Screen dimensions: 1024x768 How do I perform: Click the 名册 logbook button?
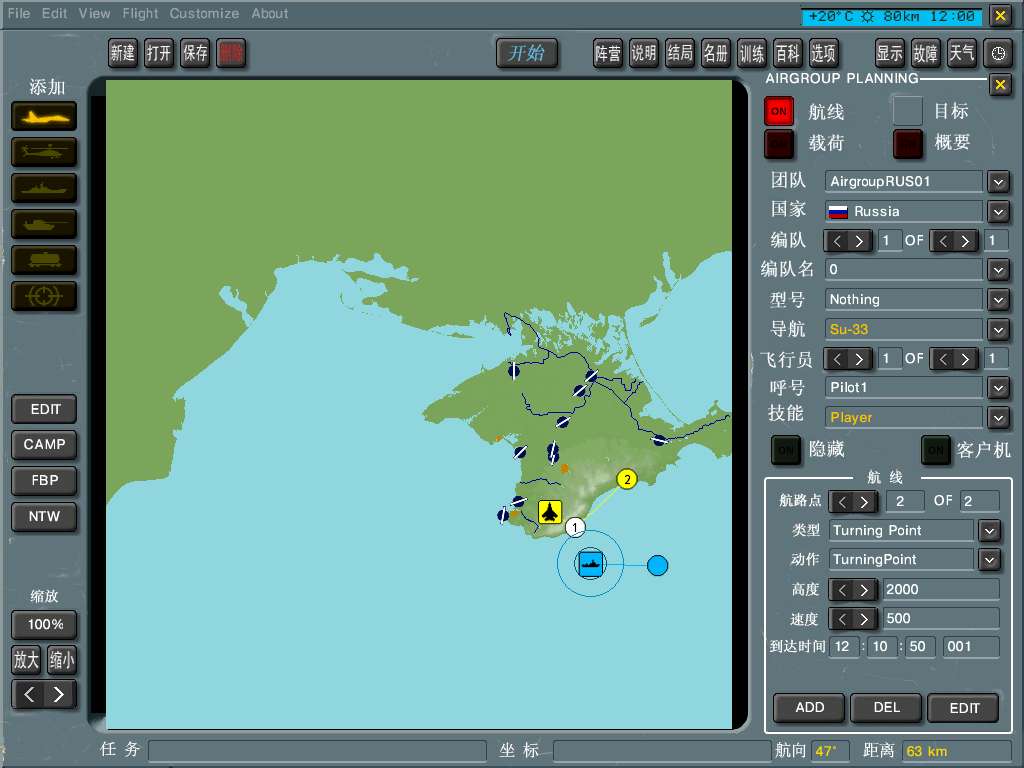pos(716,54)
